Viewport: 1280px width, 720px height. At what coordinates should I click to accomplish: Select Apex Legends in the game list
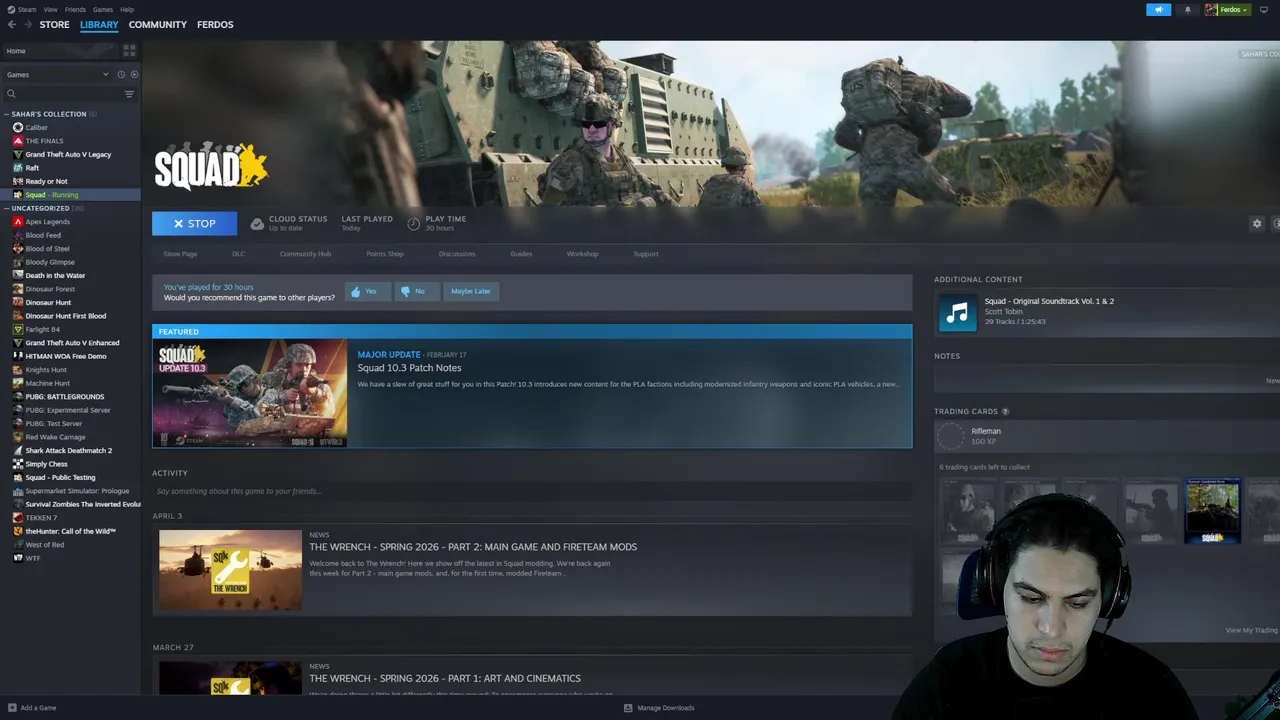70,222
